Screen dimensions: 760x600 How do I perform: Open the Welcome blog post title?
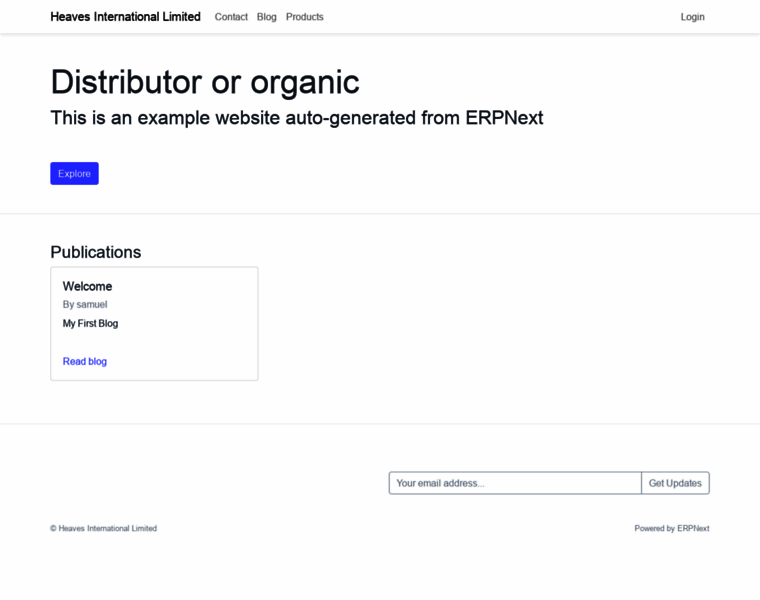point(87,286)
